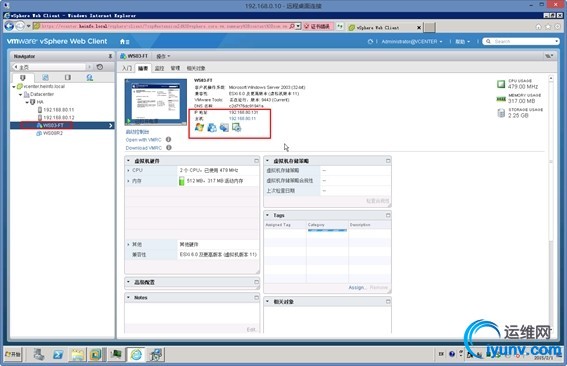Collapse the Notes panel header arrow
Image resolution: width=567 pixels, height=366 pixels.
pyautogui.click(x=128, y=297)
